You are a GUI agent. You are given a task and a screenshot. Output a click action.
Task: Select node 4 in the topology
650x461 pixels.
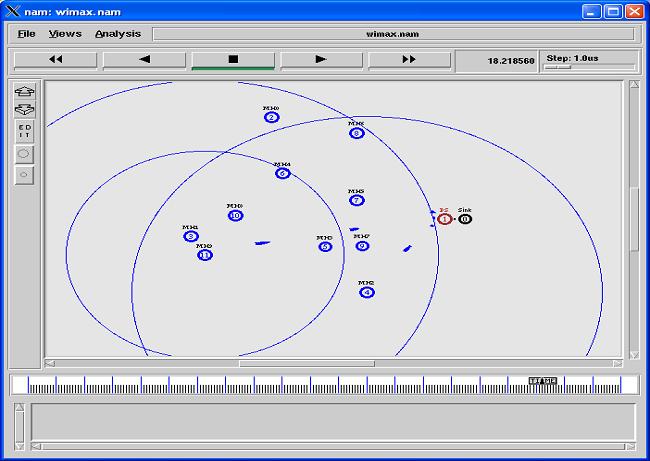click(367, 293)
